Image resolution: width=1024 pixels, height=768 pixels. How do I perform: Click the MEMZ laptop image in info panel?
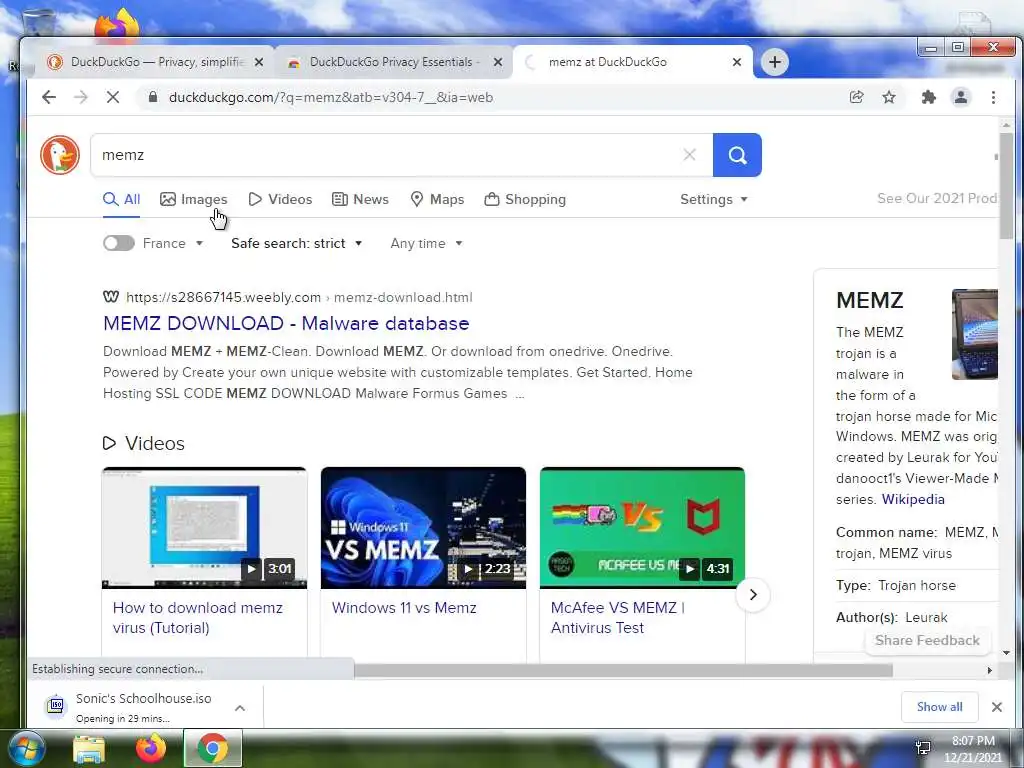pos(975,334)
